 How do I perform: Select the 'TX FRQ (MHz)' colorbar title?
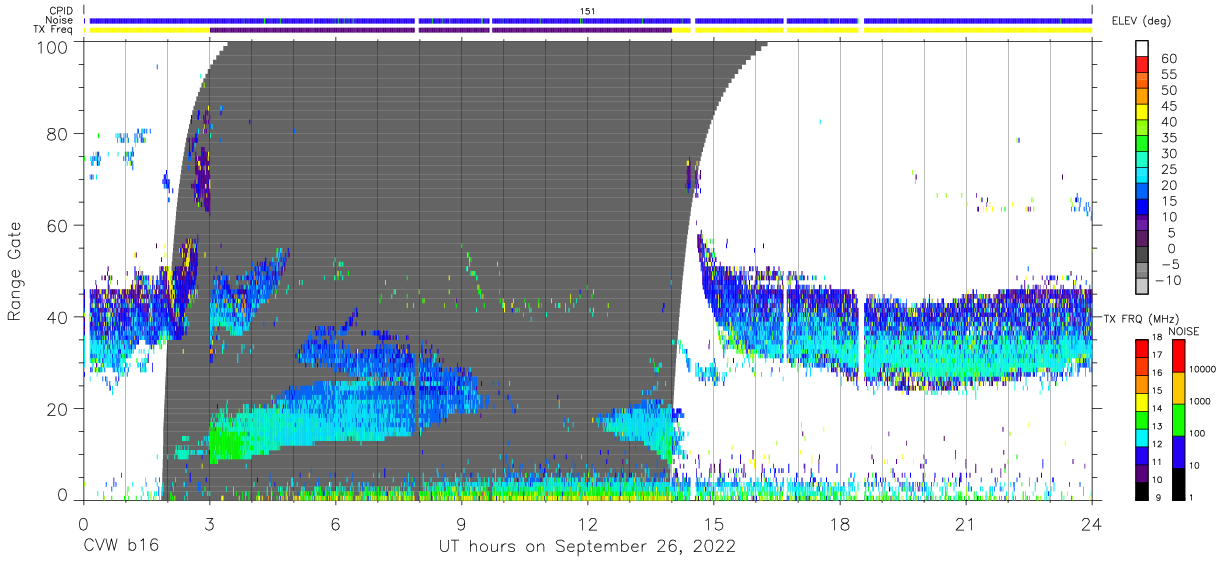(x=1140, y=319)
